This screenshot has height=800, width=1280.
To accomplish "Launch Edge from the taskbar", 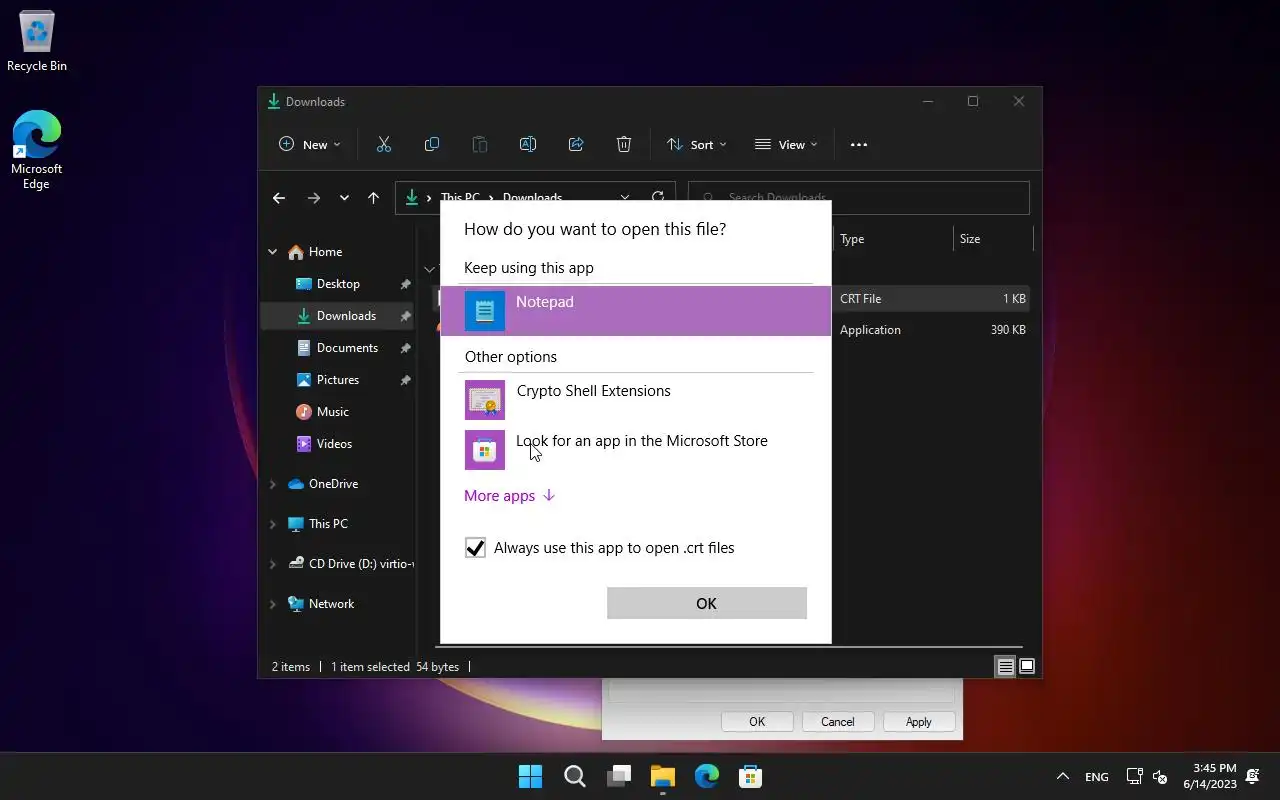I will (707, 776).
